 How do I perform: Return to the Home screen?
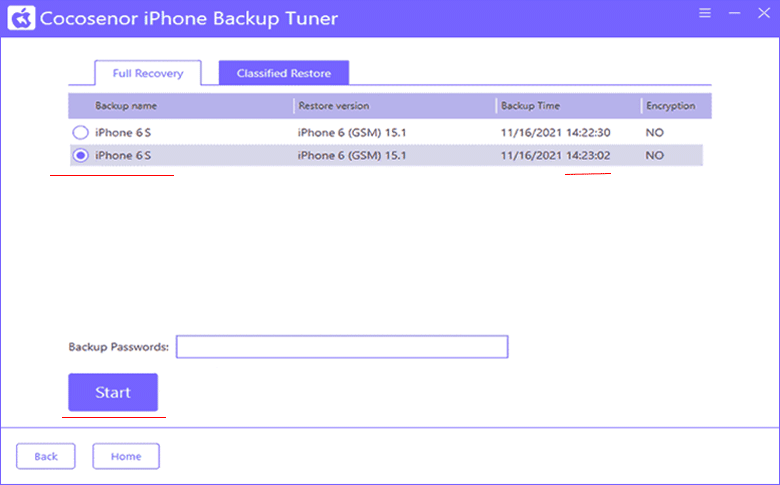point(126,456)
